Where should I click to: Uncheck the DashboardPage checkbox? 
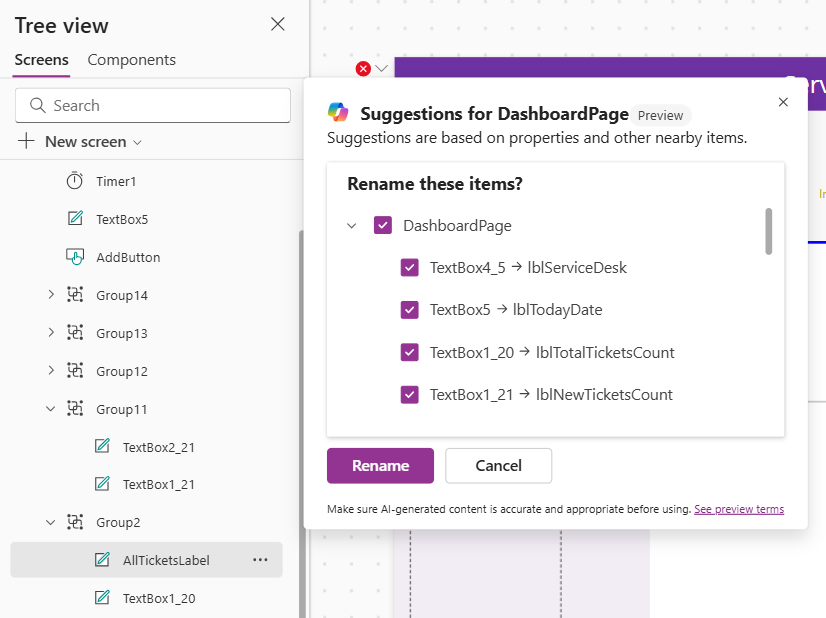[383, 225]
